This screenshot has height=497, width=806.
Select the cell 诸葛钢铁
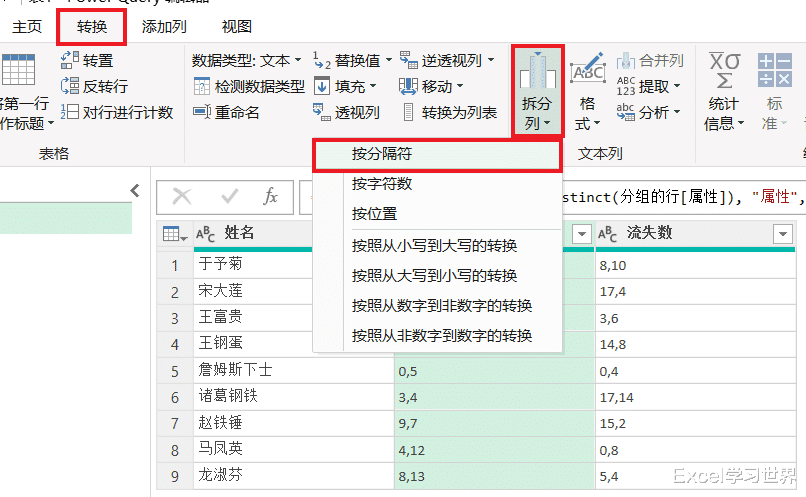pyautogui.click(x=294, y=396)
